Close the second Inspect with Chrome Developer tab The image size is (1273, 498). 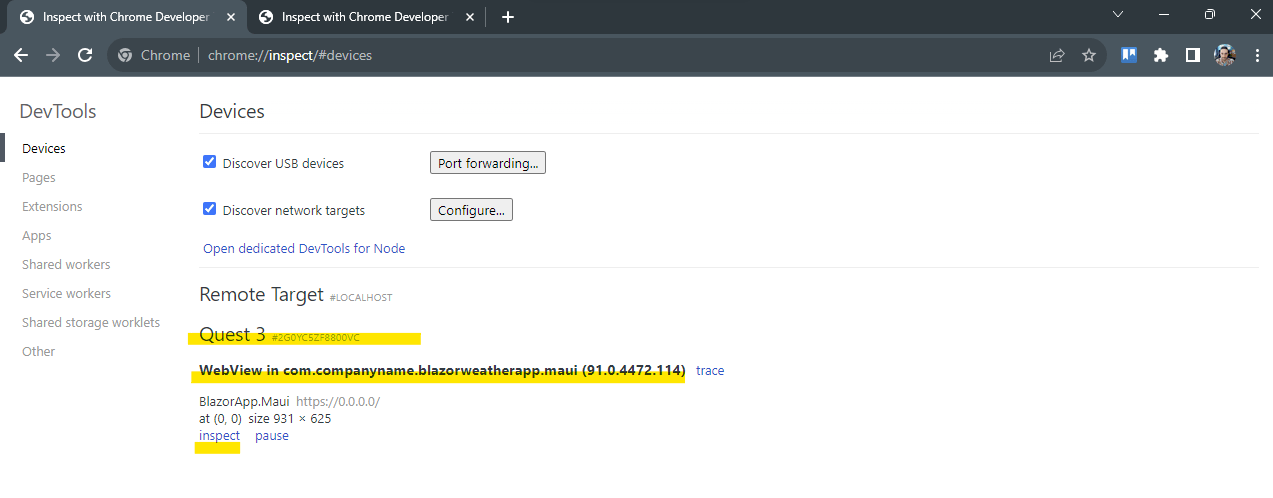468,17
